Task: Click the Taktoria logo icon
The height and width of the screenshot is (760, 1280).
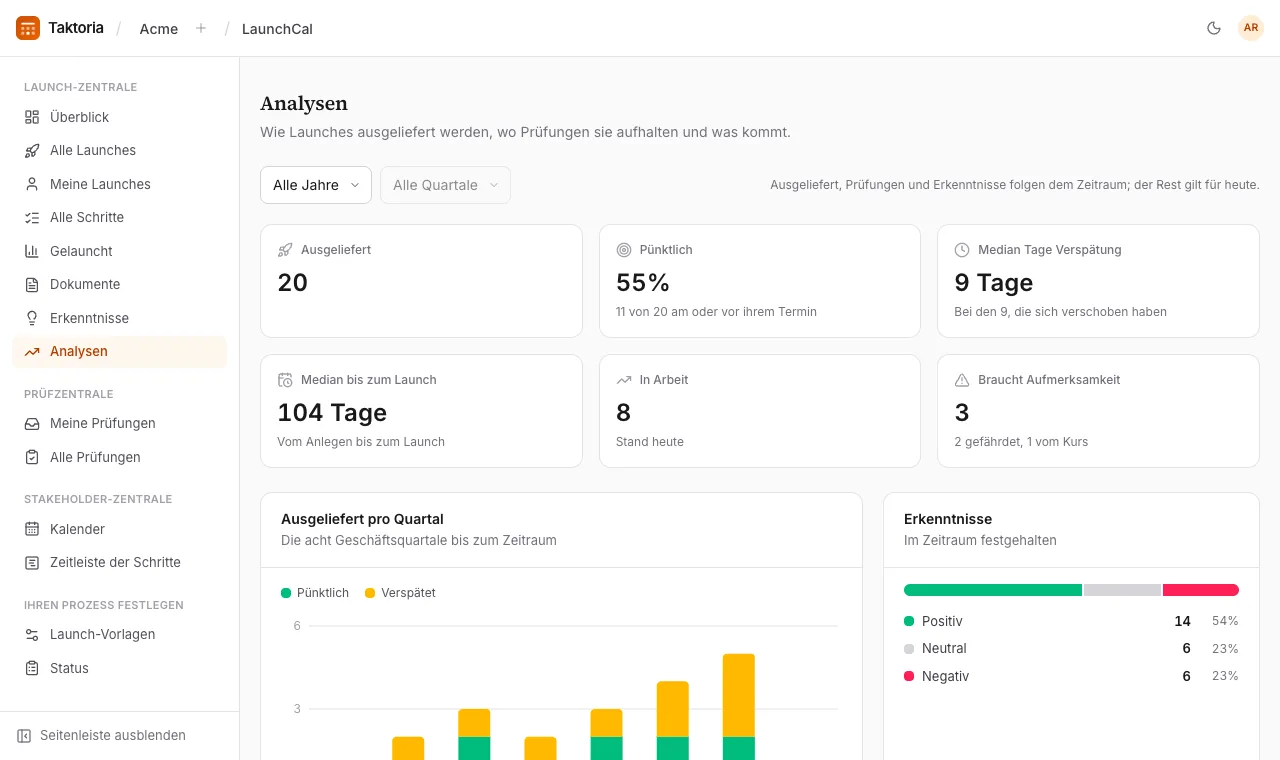Action: 28,28
